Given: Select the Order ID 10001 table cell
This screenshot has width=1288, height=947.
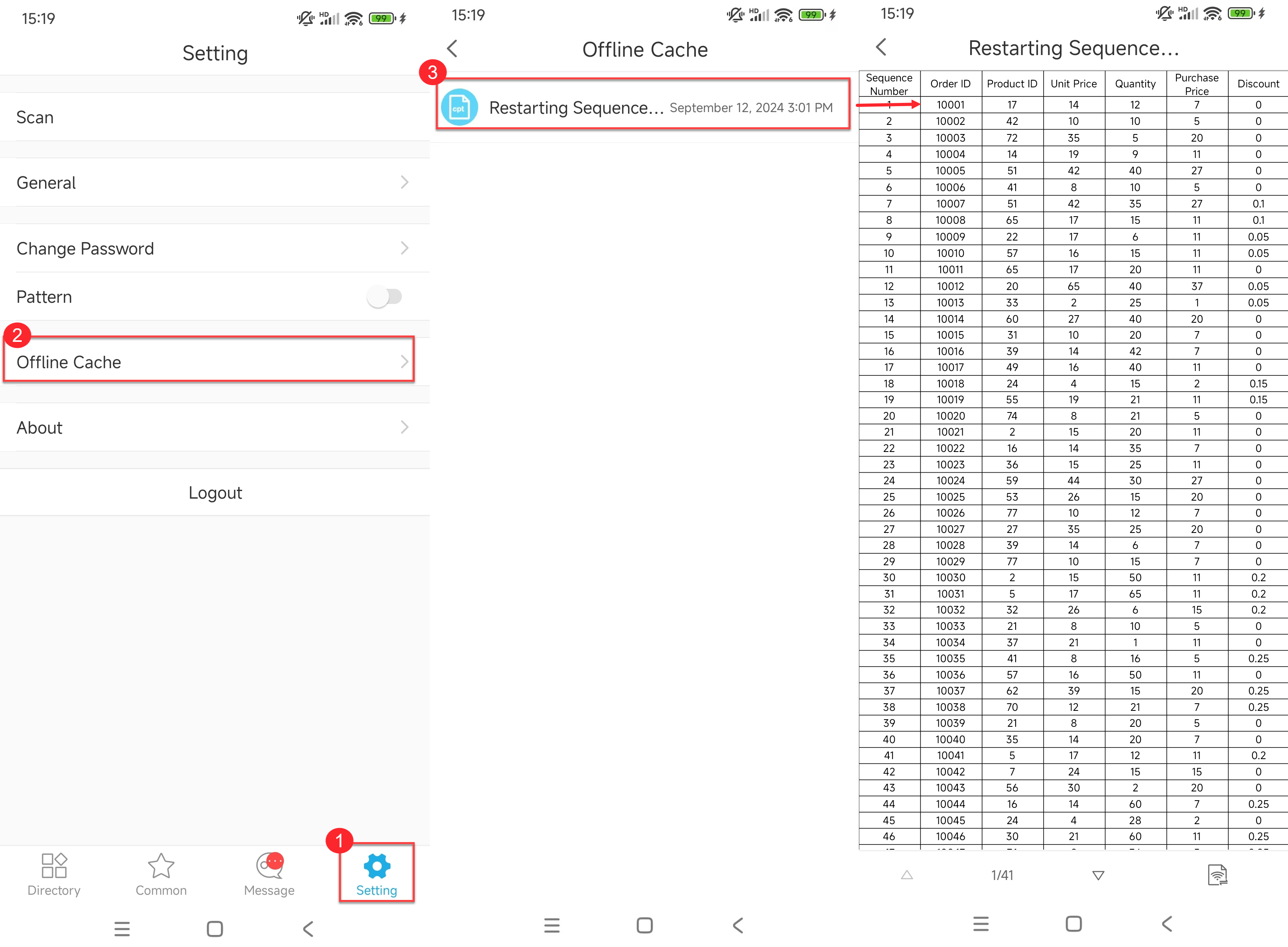Looking at the screenshot, I should [x=951, y=105].
